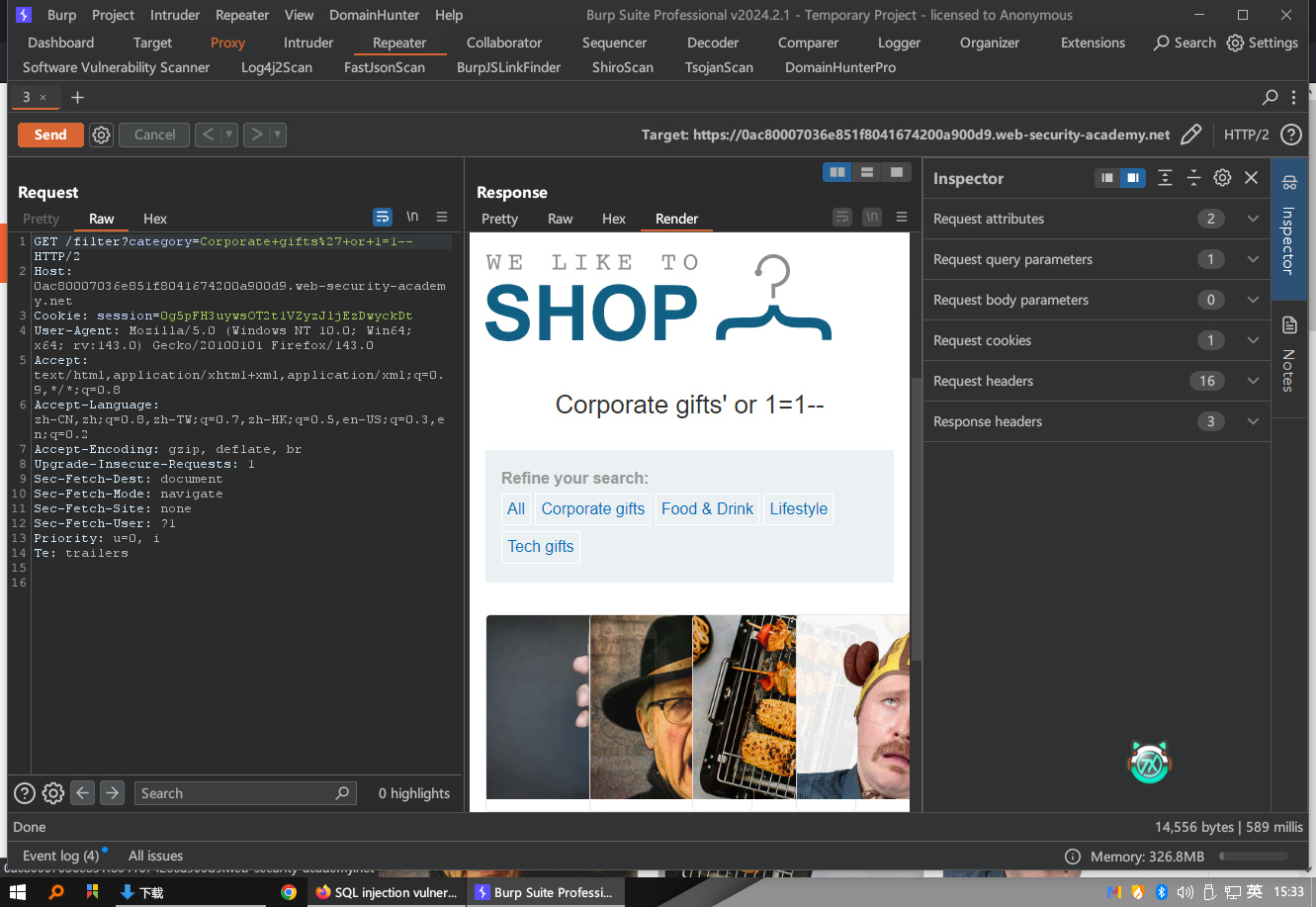
Task: Expand Request query parameters section
Action: (1097, 259)
